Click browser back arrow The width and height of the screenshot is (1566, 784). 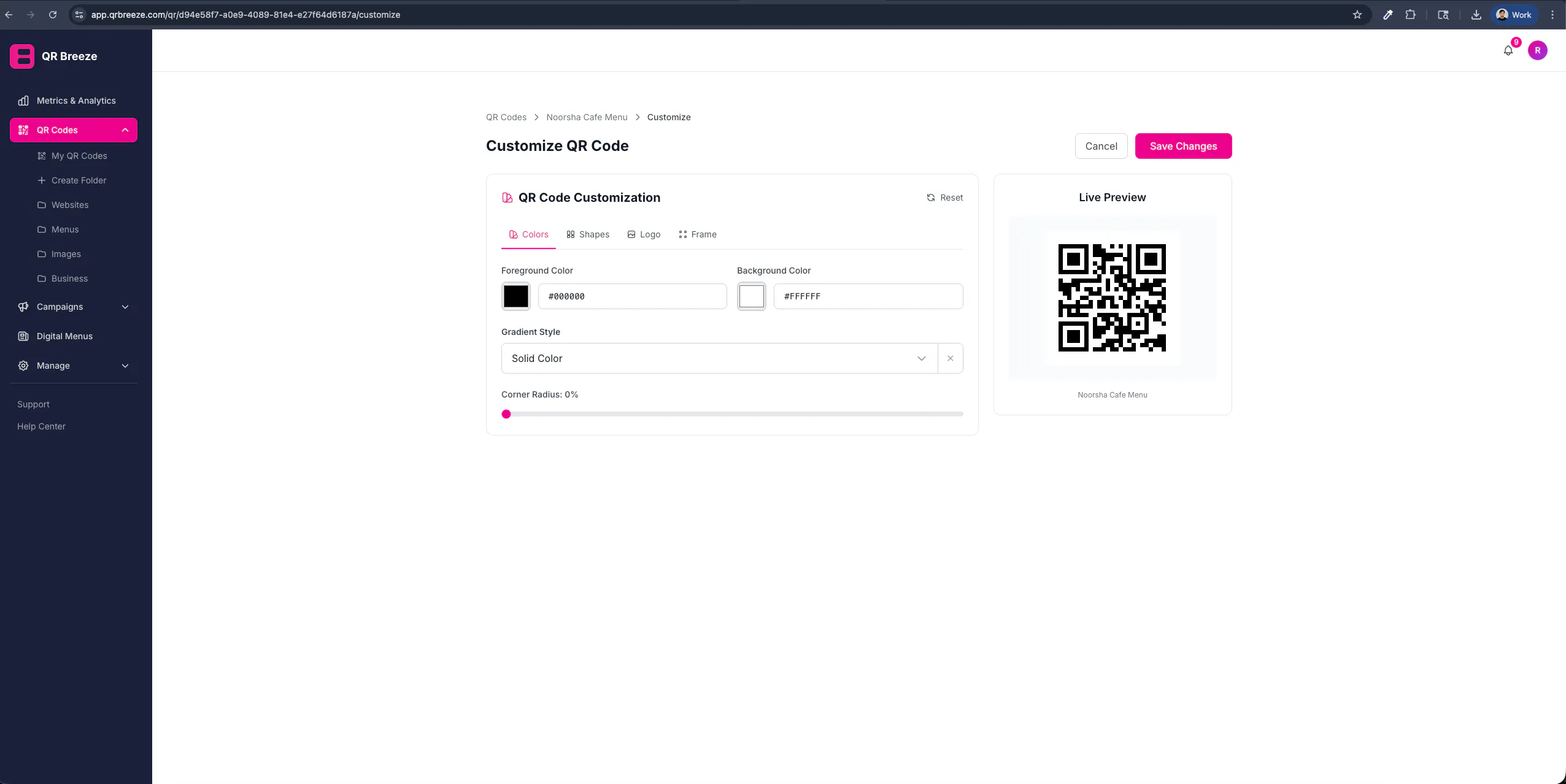(9, 15)
